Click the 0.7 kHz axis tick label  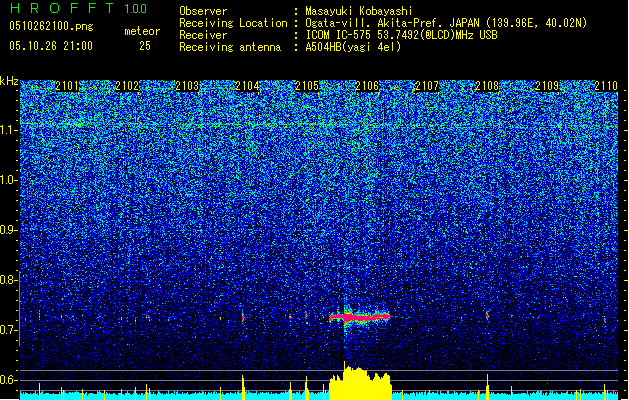(x=9, y=330)
